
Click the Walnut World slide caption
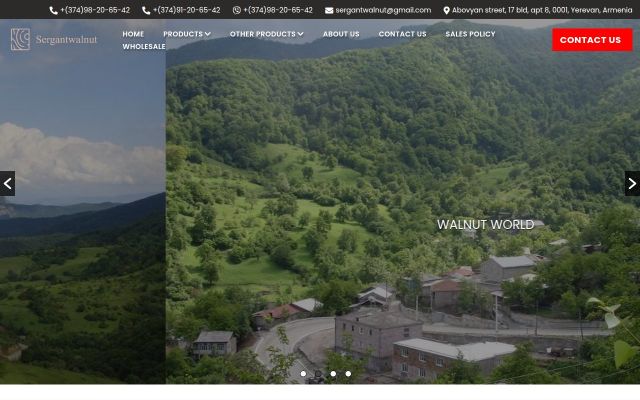(x=486, y=224)
